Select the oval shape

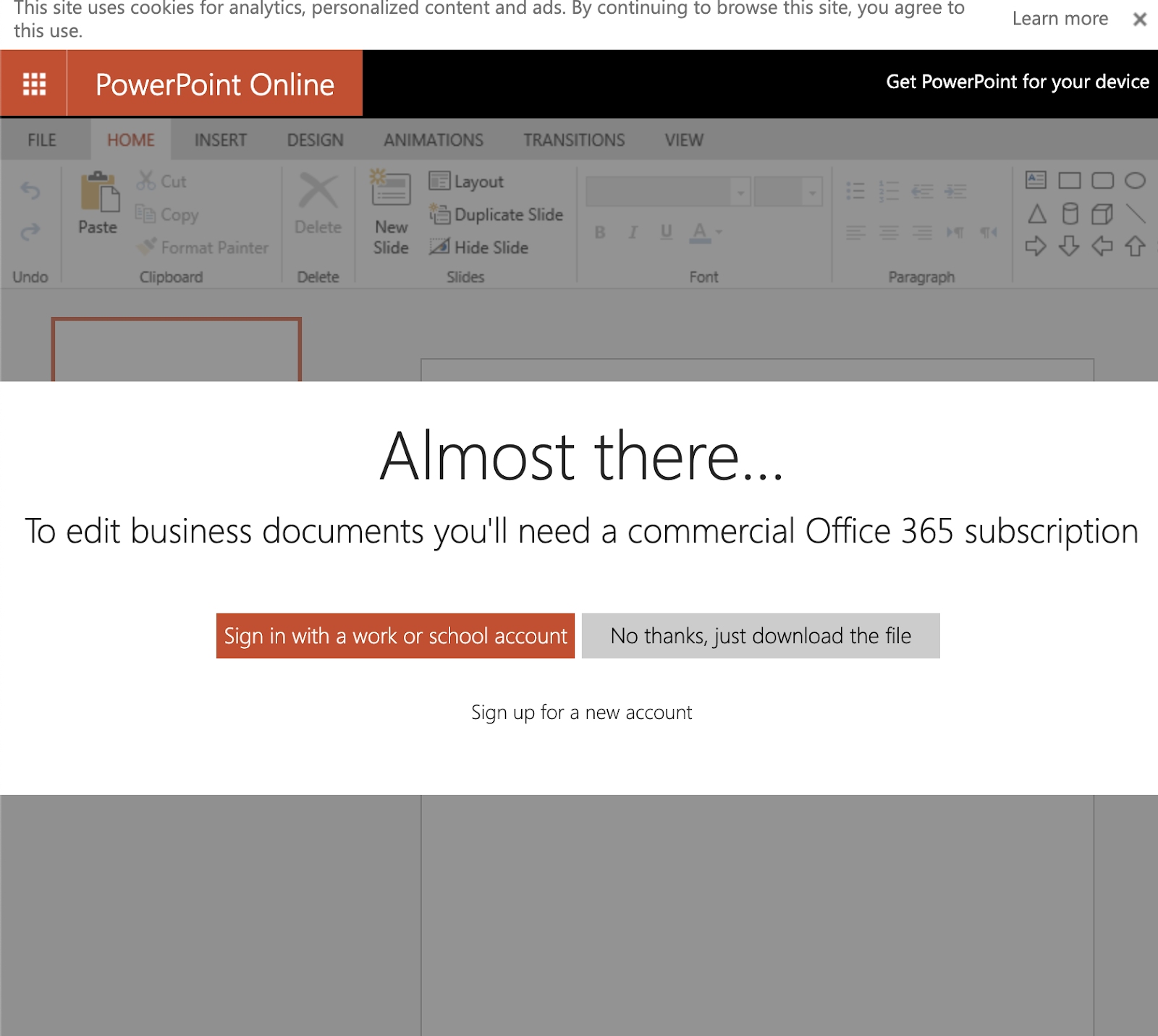(x=1136, y=180)
